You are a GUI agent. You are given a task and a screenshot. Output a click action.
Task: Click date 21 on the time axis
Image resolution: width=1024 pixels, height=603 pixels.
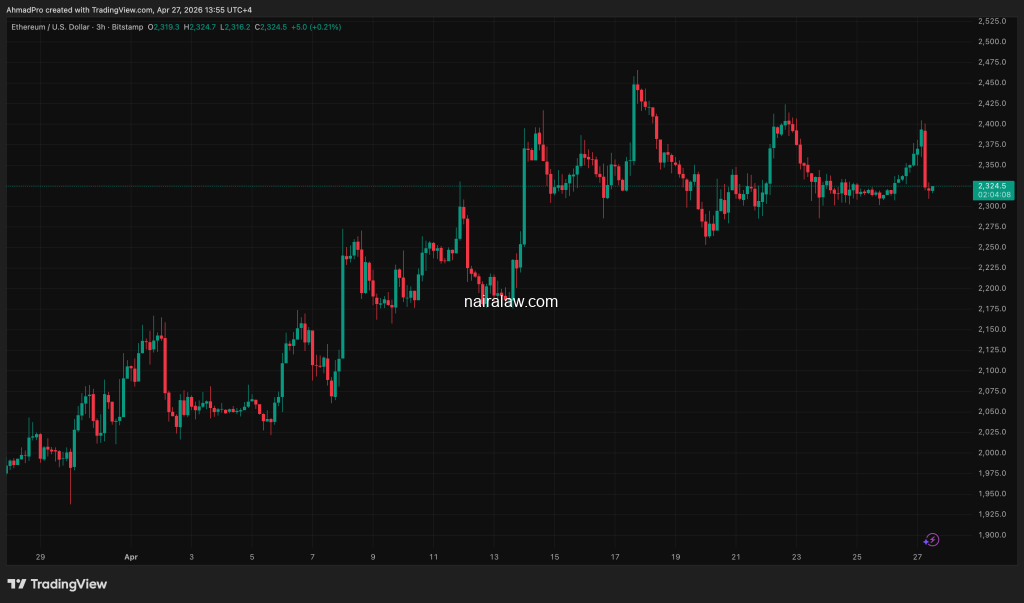click(x=736, y=555)
